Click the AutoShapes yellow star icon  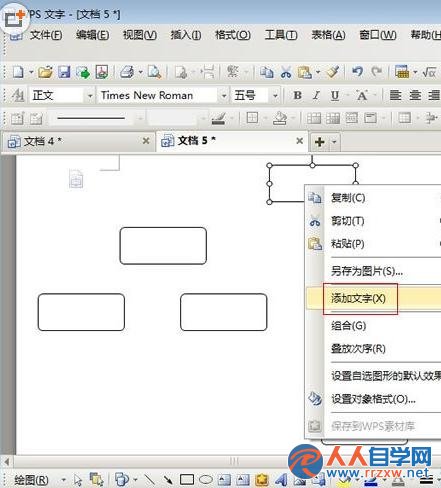click(x=262, y=480)
